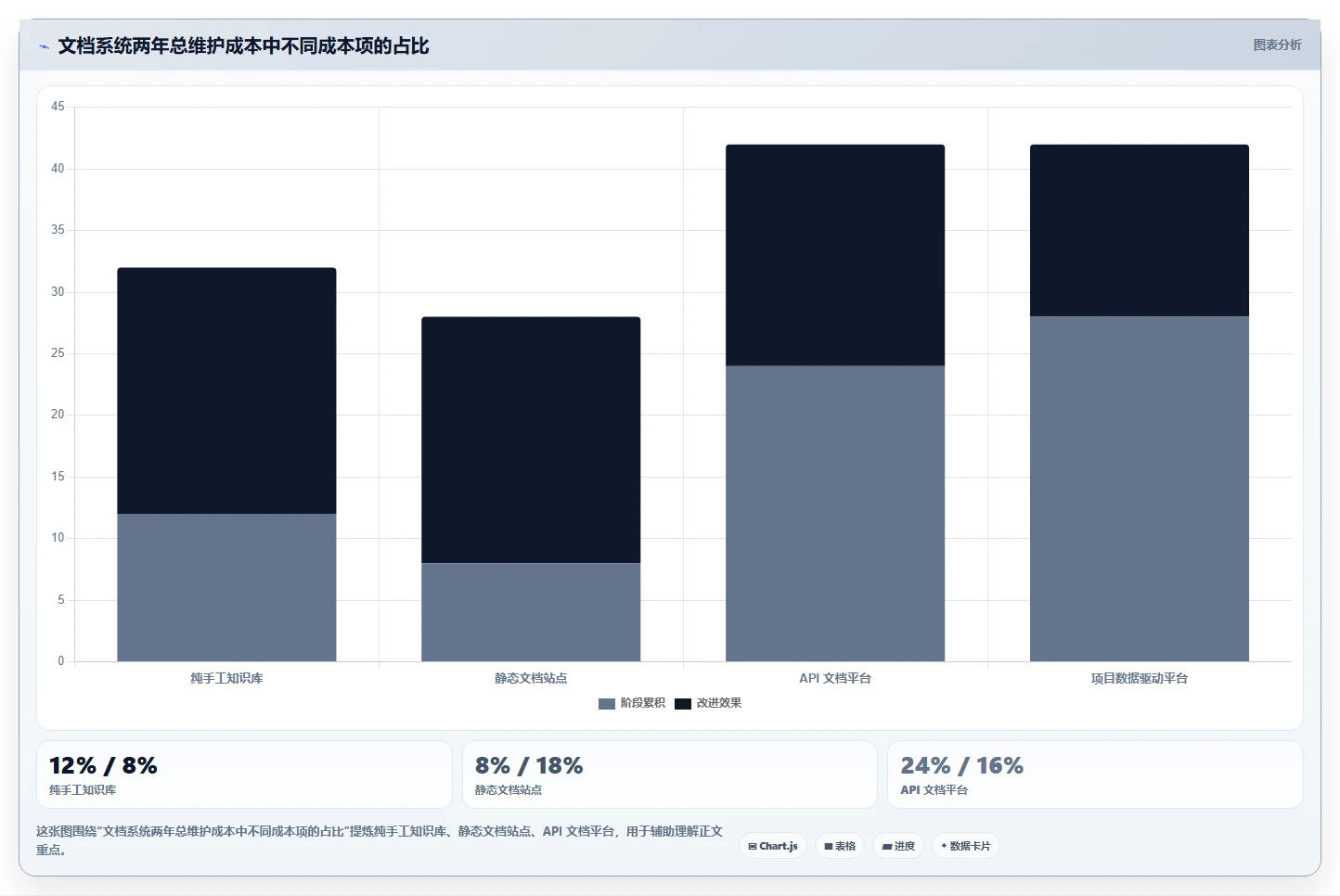
Task: Select the dark 改进效果 bar for 静态文档站点
Action: [531, 440]
